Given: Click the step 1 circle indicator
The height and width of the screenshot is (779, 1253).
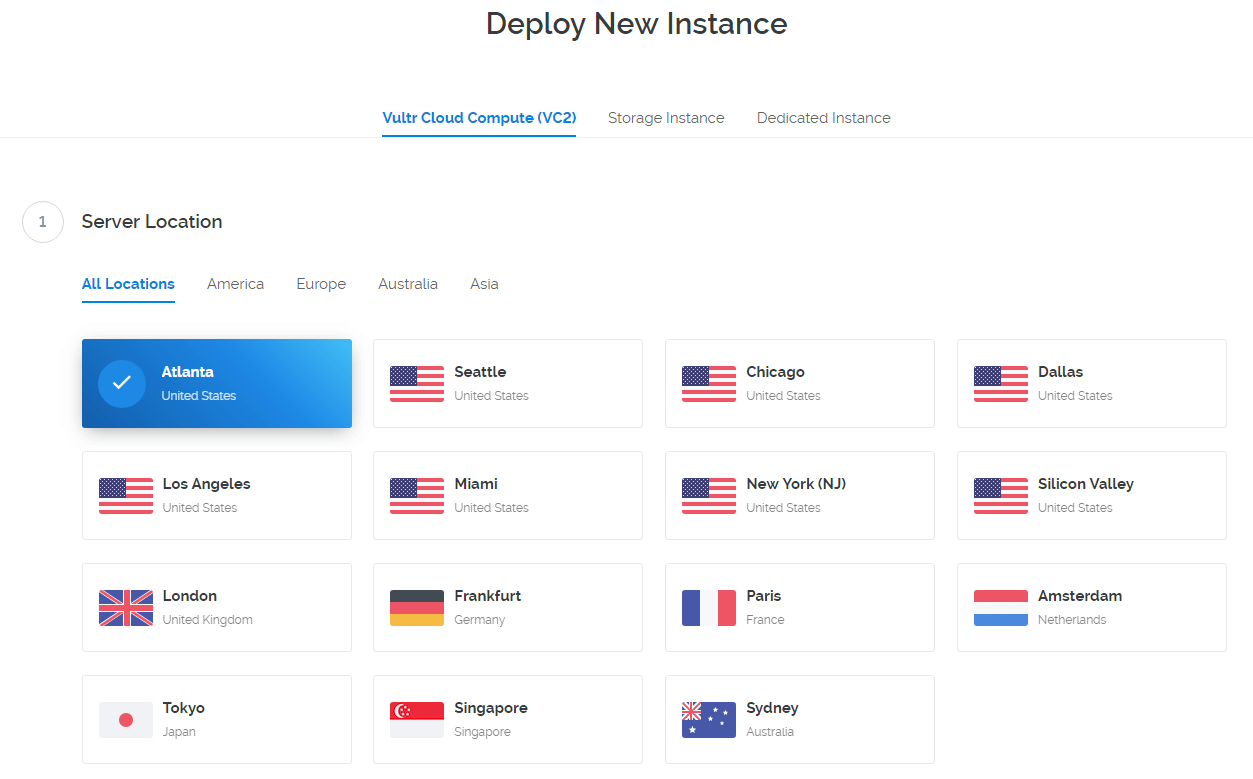Looking at the screenshot, I should (x=43, y=222).
